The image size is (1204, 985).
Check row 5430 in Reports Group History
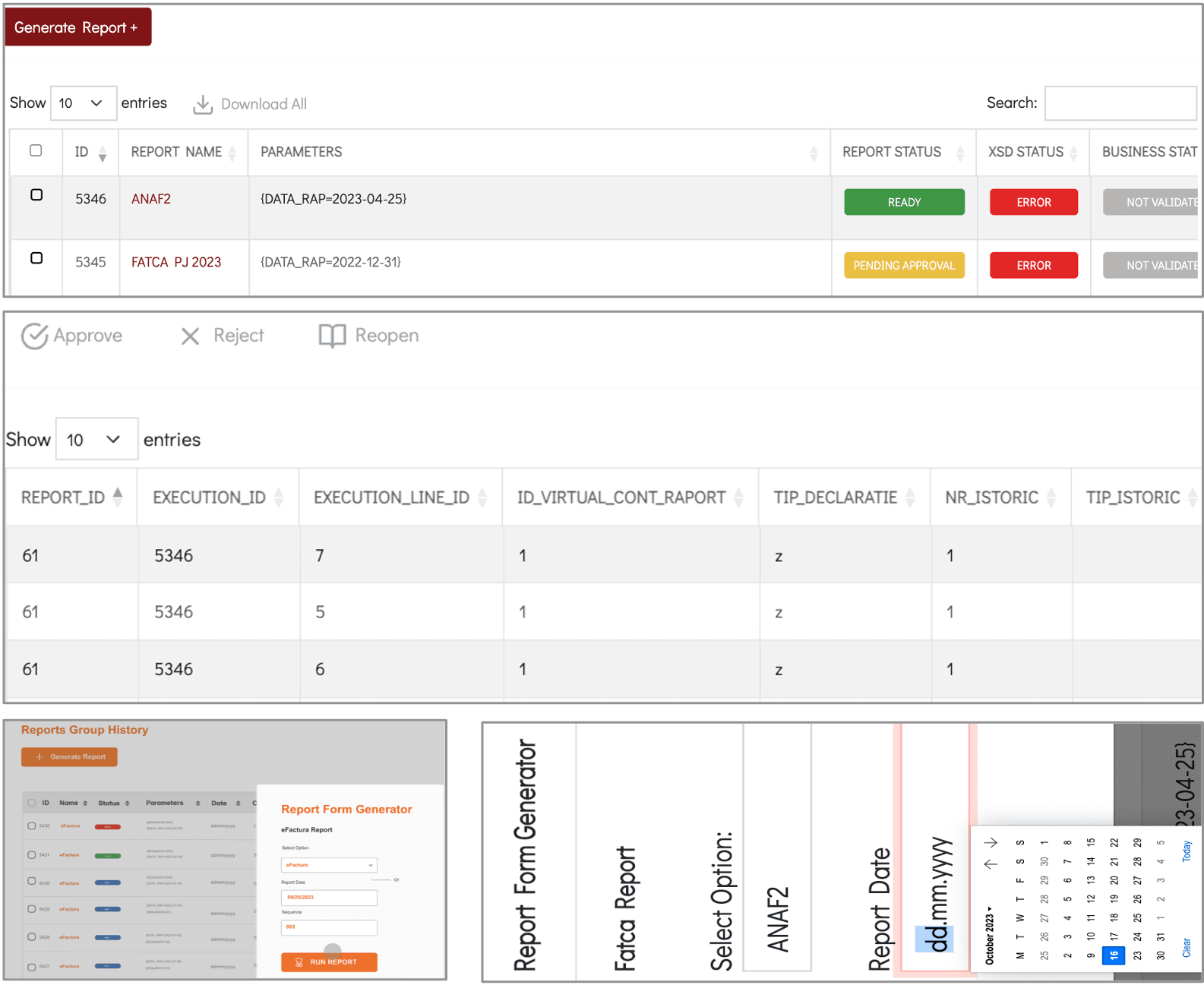pos(31,882)
